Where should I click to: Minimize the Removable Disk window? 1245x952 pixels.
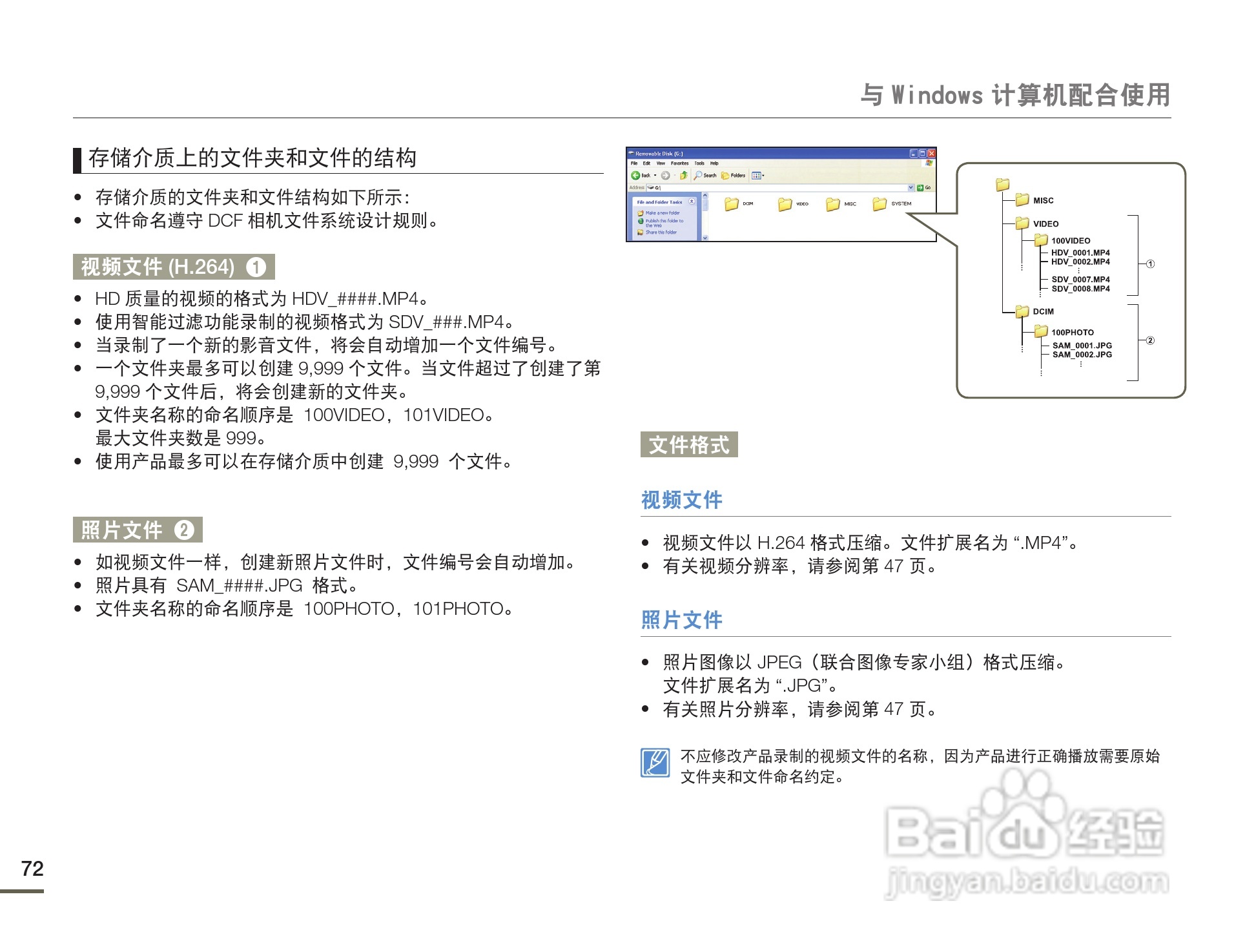(914, 154)
